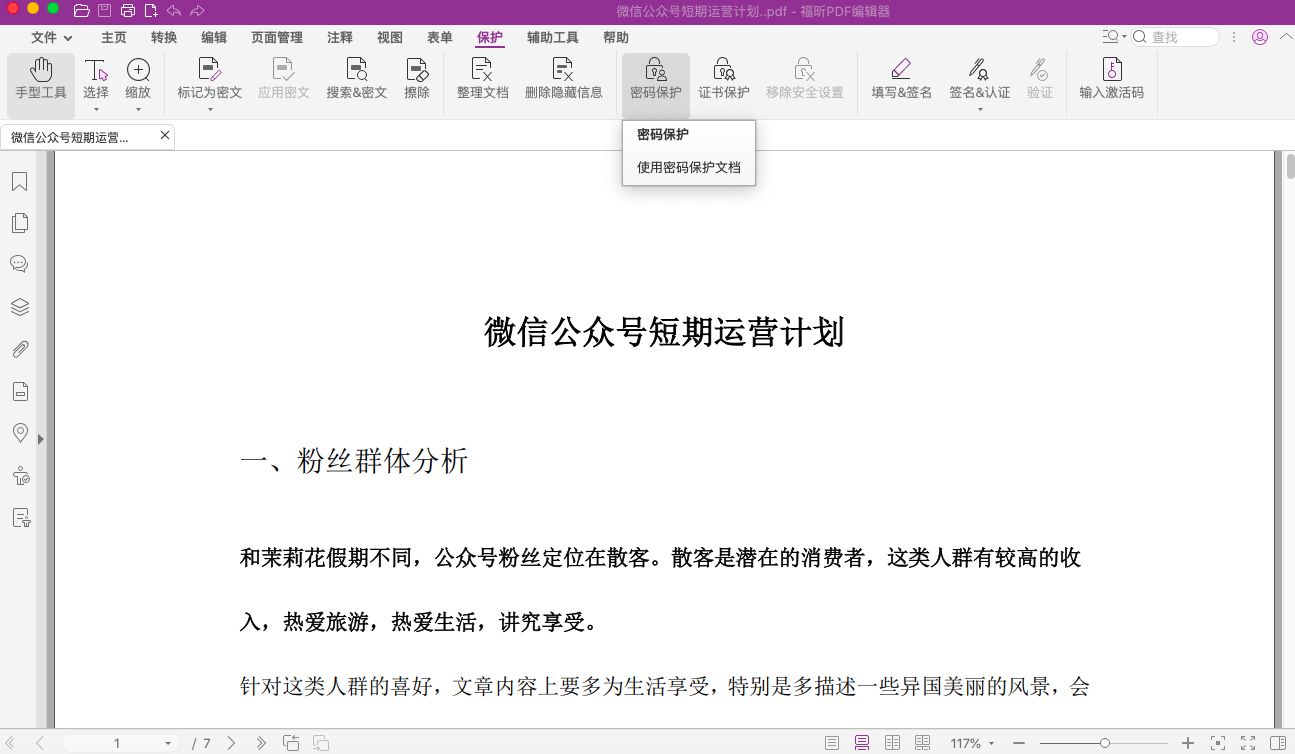Click 填写&签名 in the ribbon
The image size is (1295, 754).
point(899,80)
